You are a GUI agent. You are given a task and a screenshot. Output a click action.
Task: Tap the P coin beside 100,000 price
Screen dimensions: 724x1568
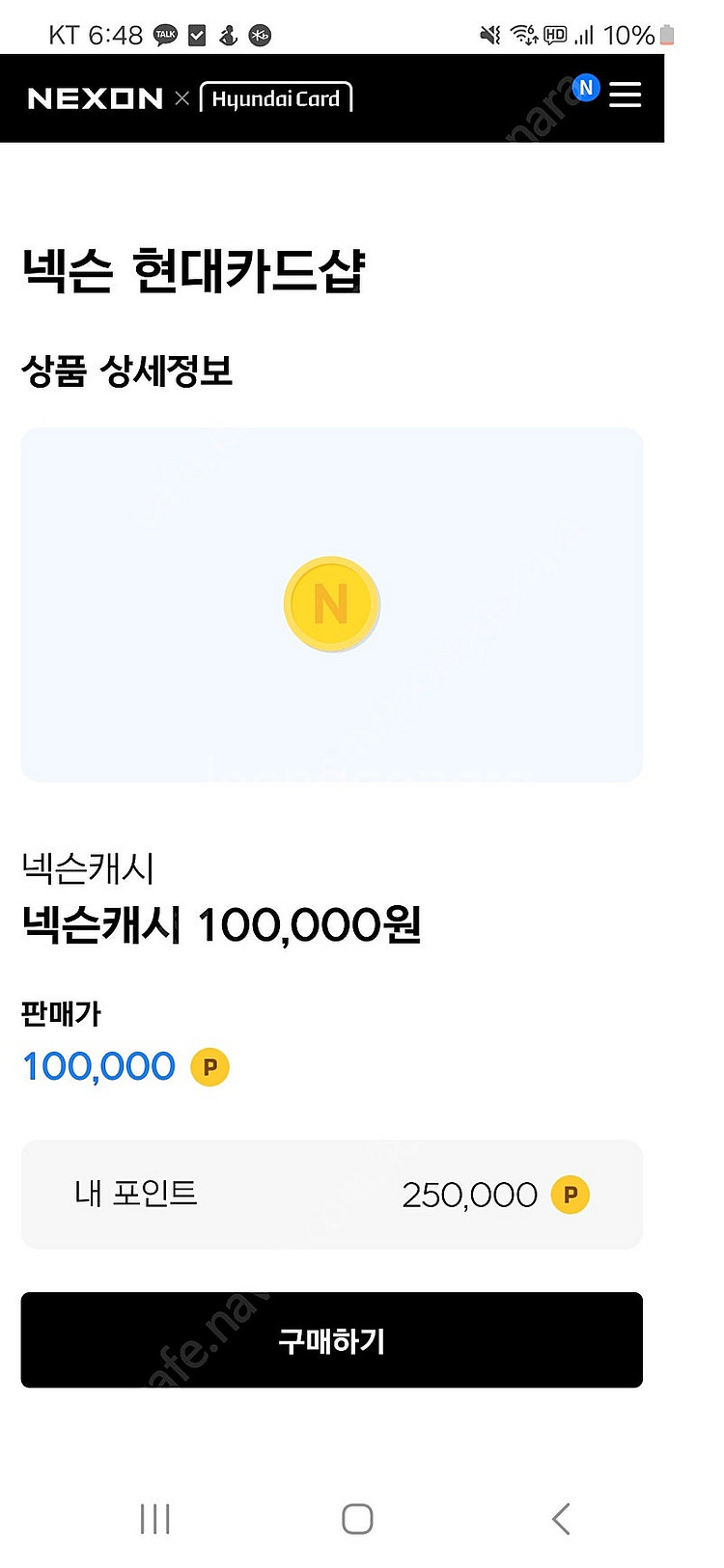click(209, 1067)
